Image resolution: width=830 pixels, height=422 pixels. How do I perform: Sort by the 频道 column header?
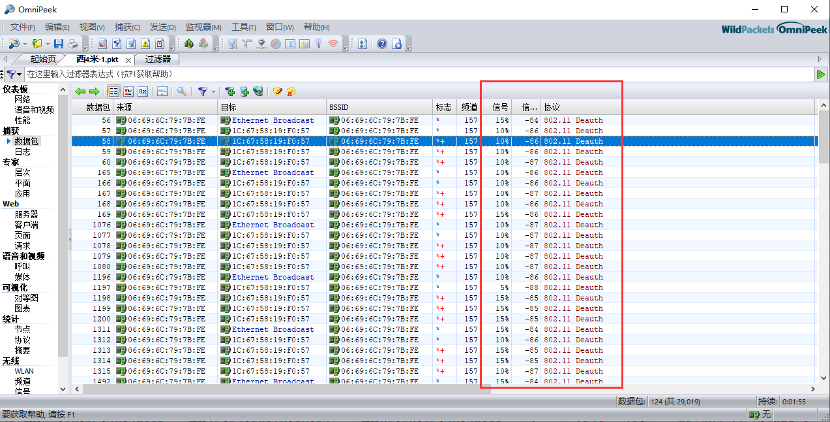coord(468,107)
